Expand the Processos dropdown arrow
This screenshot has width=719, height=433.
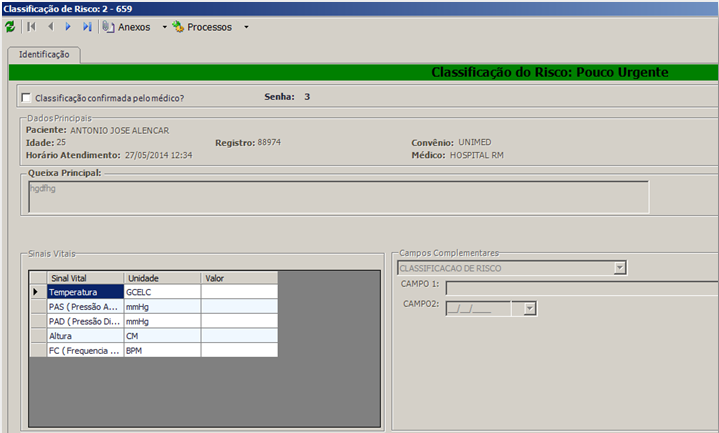point(246,27)
